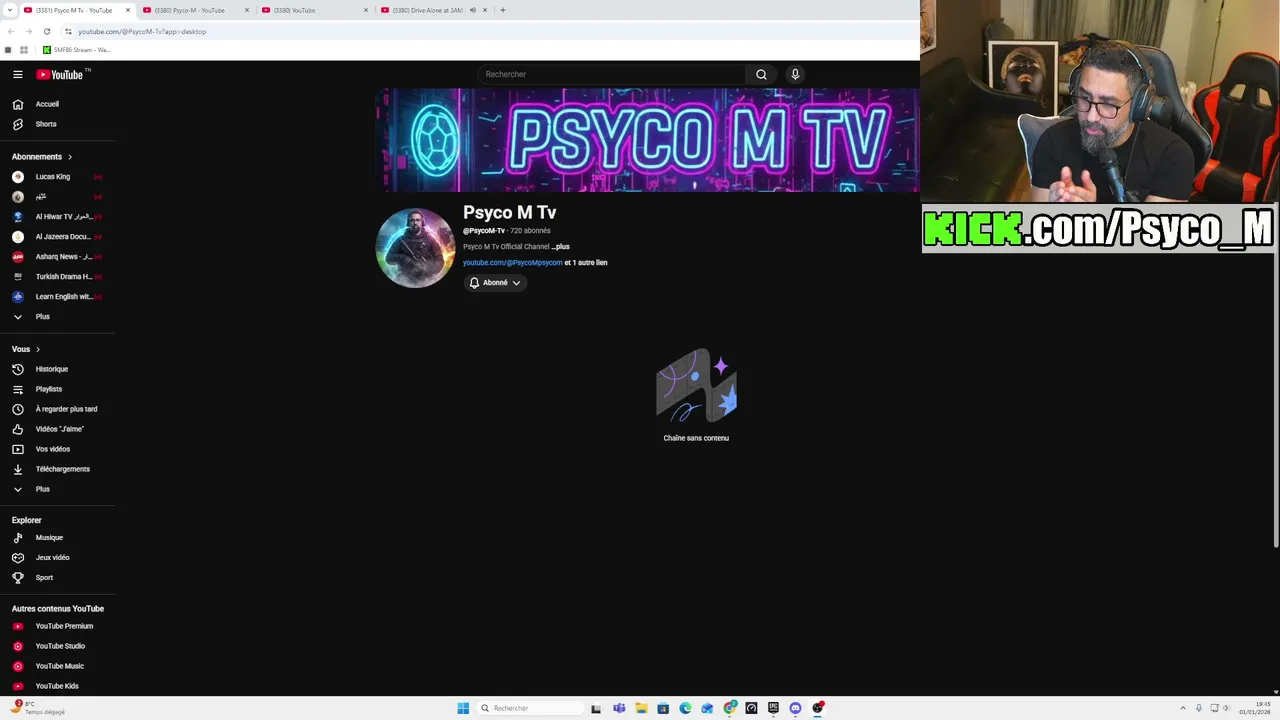Open YouTube Music link
1280x720 pixels.
coord(58,666)
